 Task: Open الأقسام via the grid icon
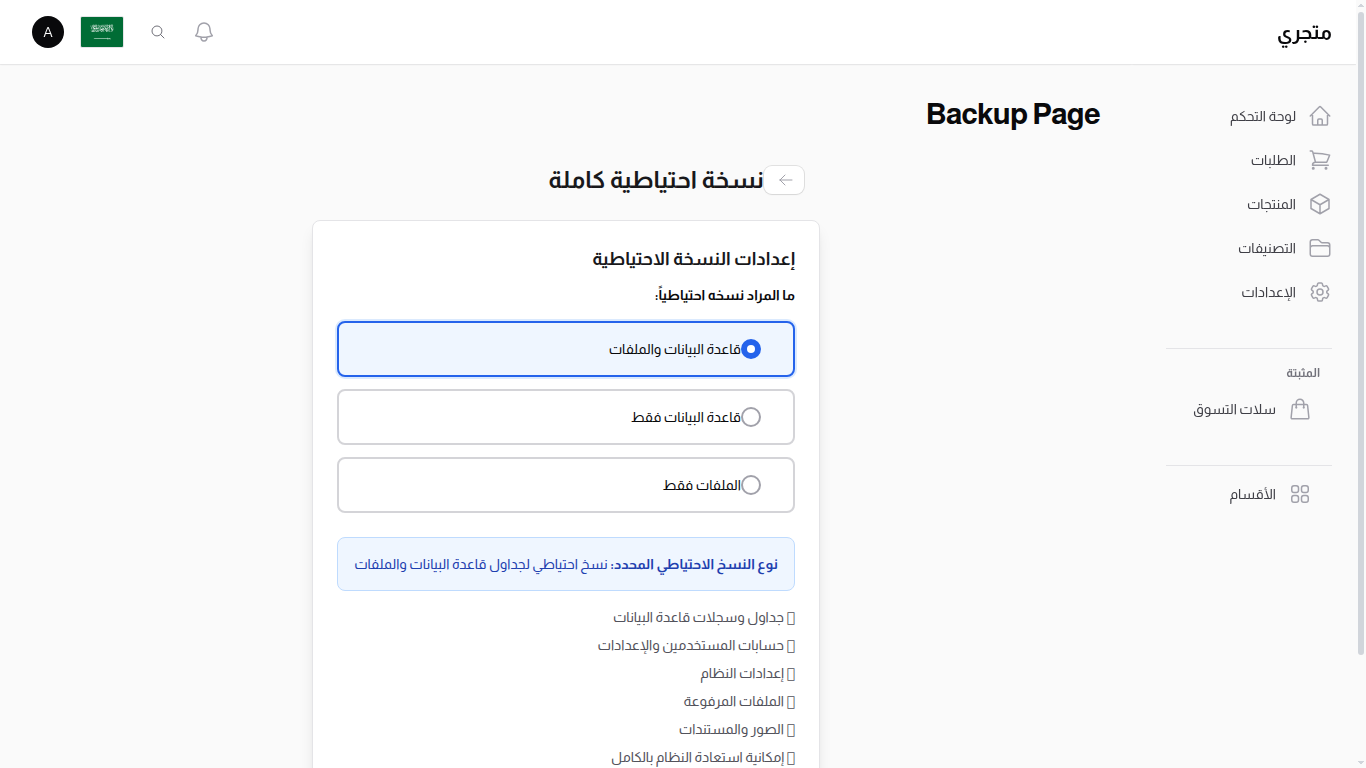pyautogui.click(x=1300, y=493)
